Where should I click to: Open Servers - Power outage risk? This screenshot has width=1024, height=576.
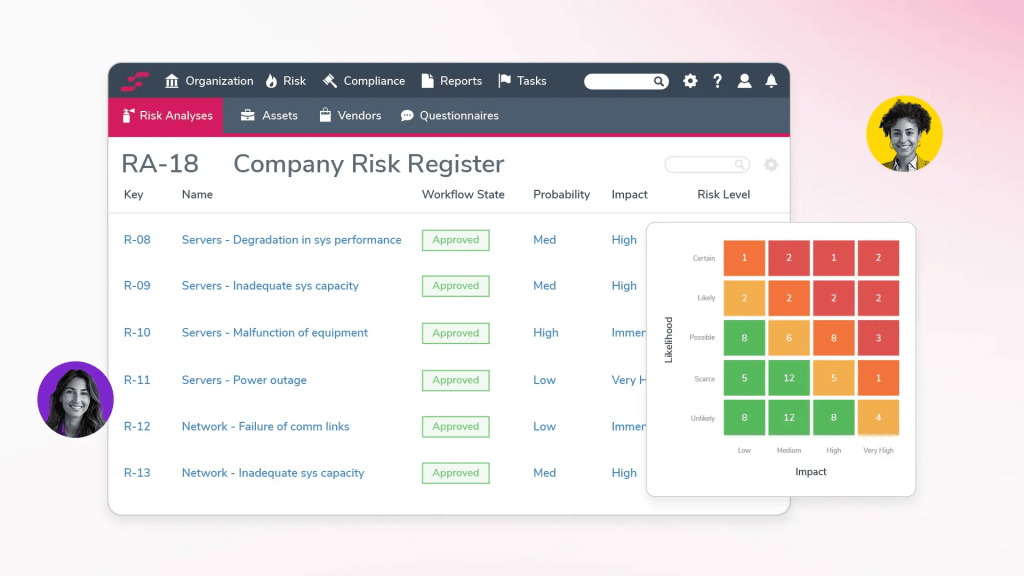(244, 380)
